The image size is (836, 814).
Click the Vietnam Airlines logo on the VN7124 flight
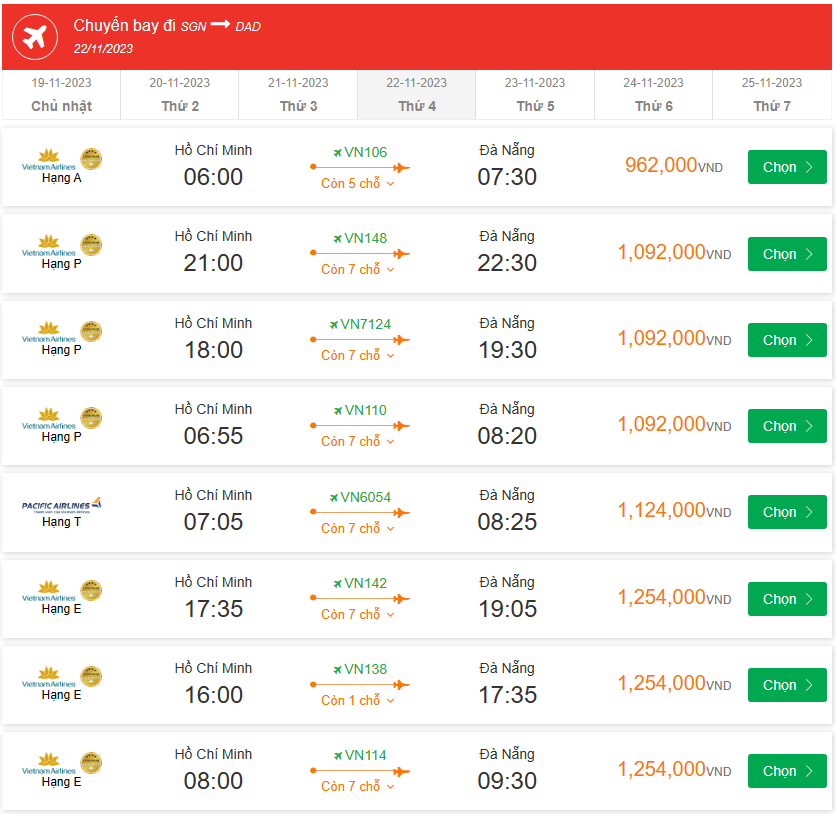coord(61,332)
